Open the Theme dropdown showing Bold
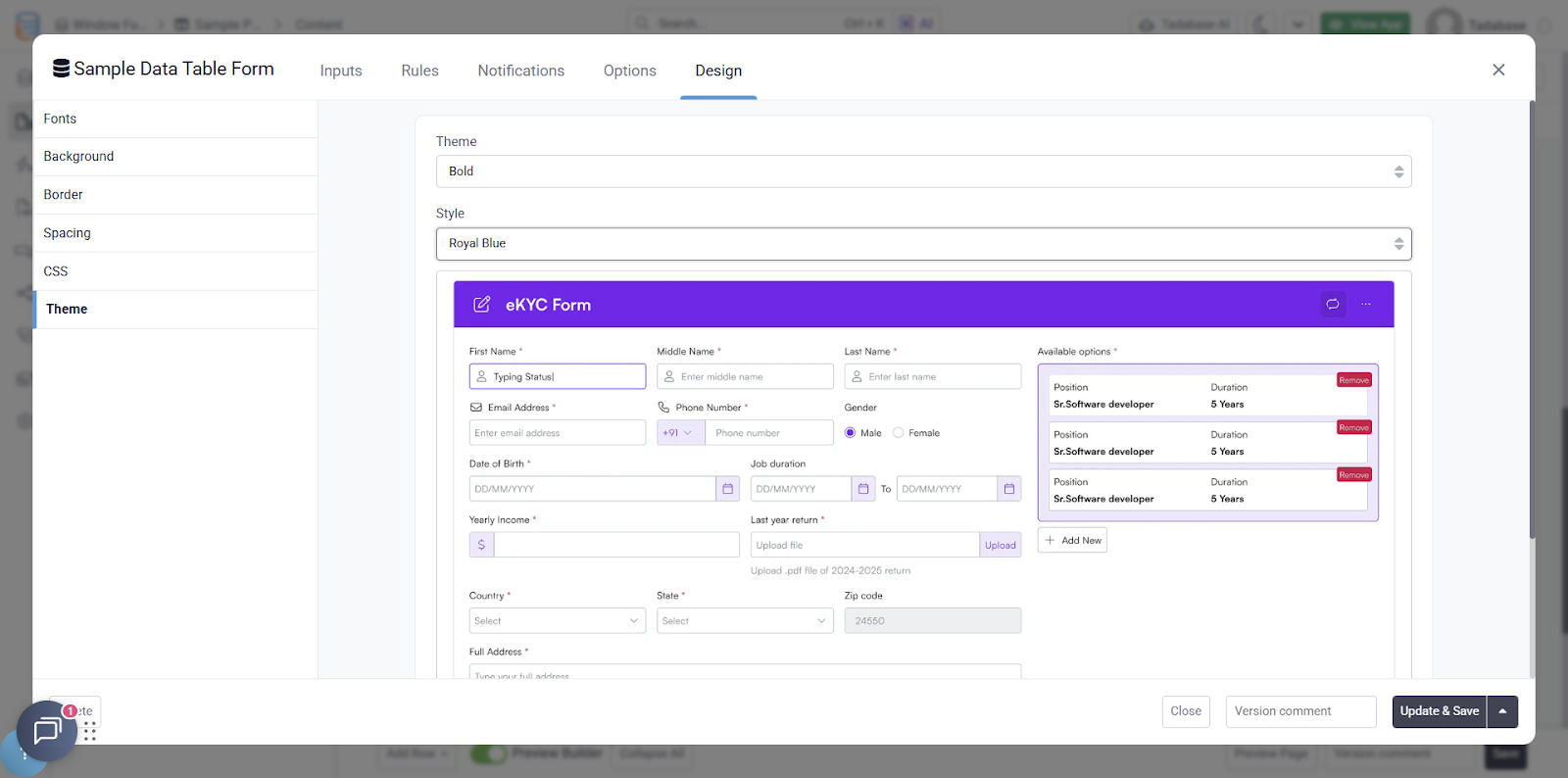The height and width of the screenshot is (778, 1568). pyautogui.click(x=923, y=171)
